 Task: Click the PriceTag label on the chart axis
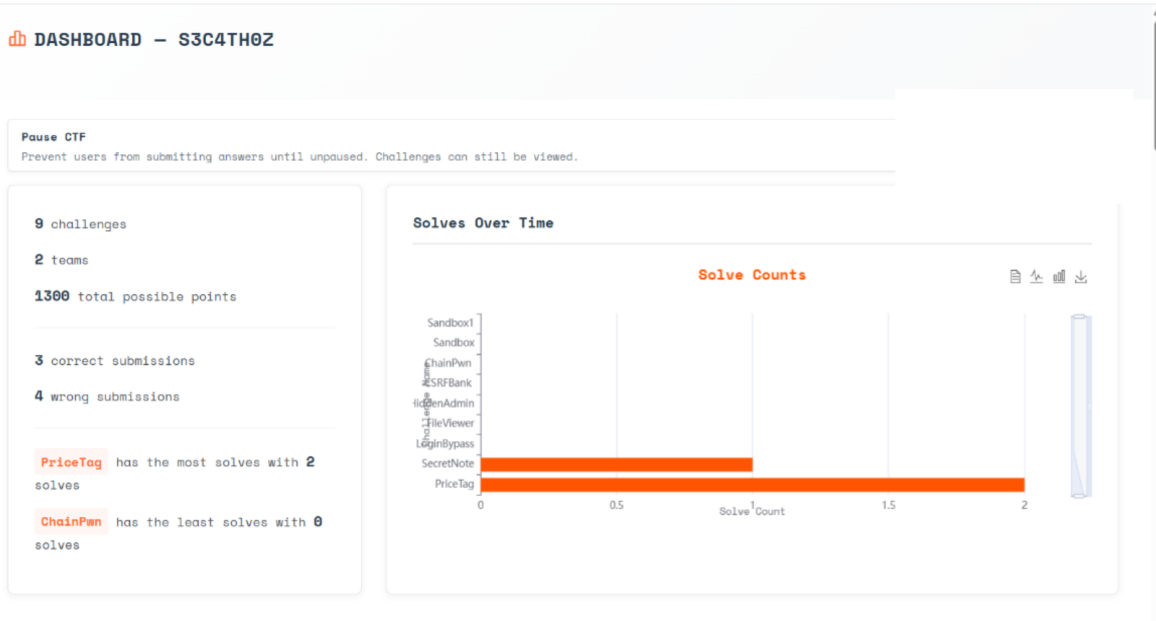pos(454,484)
